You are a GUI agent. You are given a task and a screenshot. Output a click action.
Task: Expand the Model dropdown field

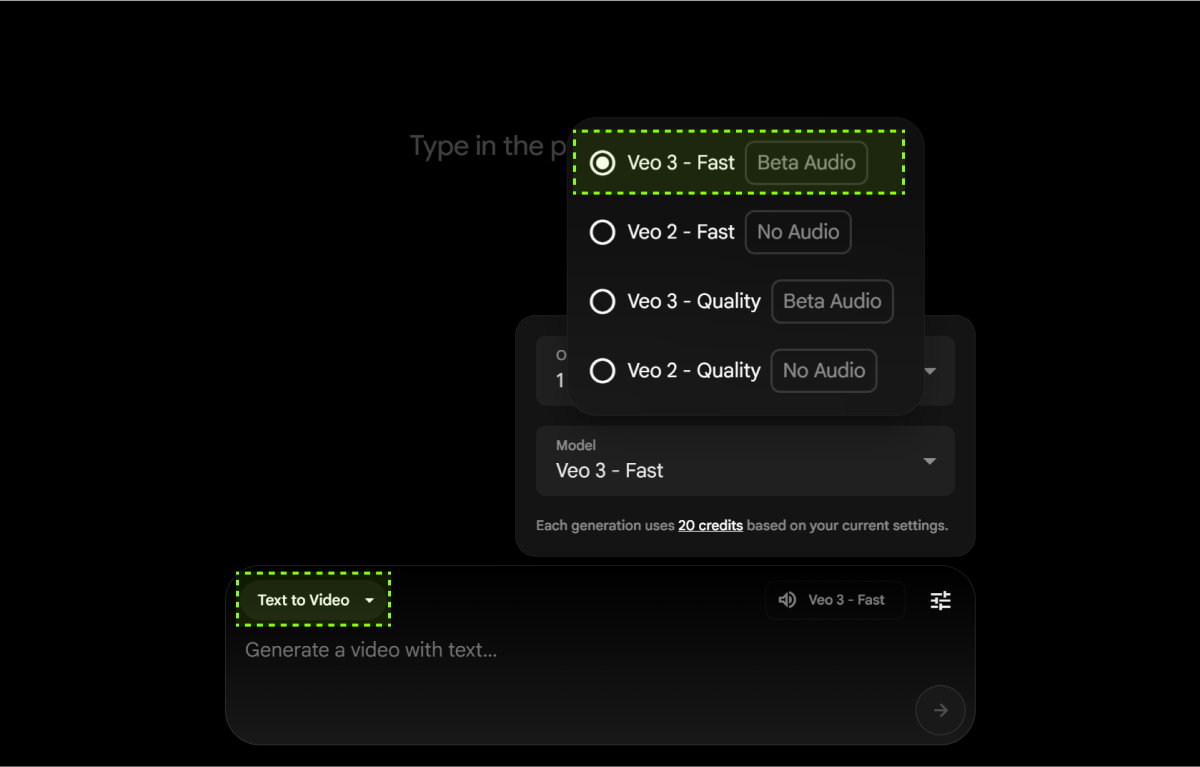pyautogui.click(x=744, y=461)
